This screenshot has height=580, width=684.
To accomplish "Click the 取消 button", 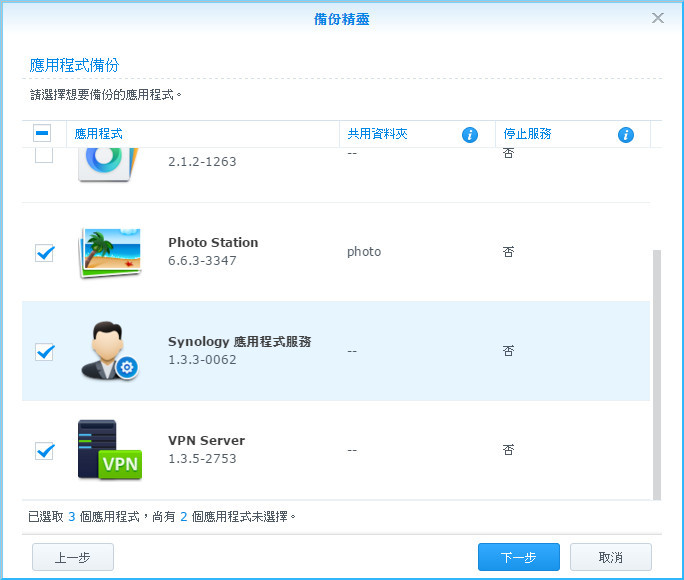I will click(x=610, y=557).
